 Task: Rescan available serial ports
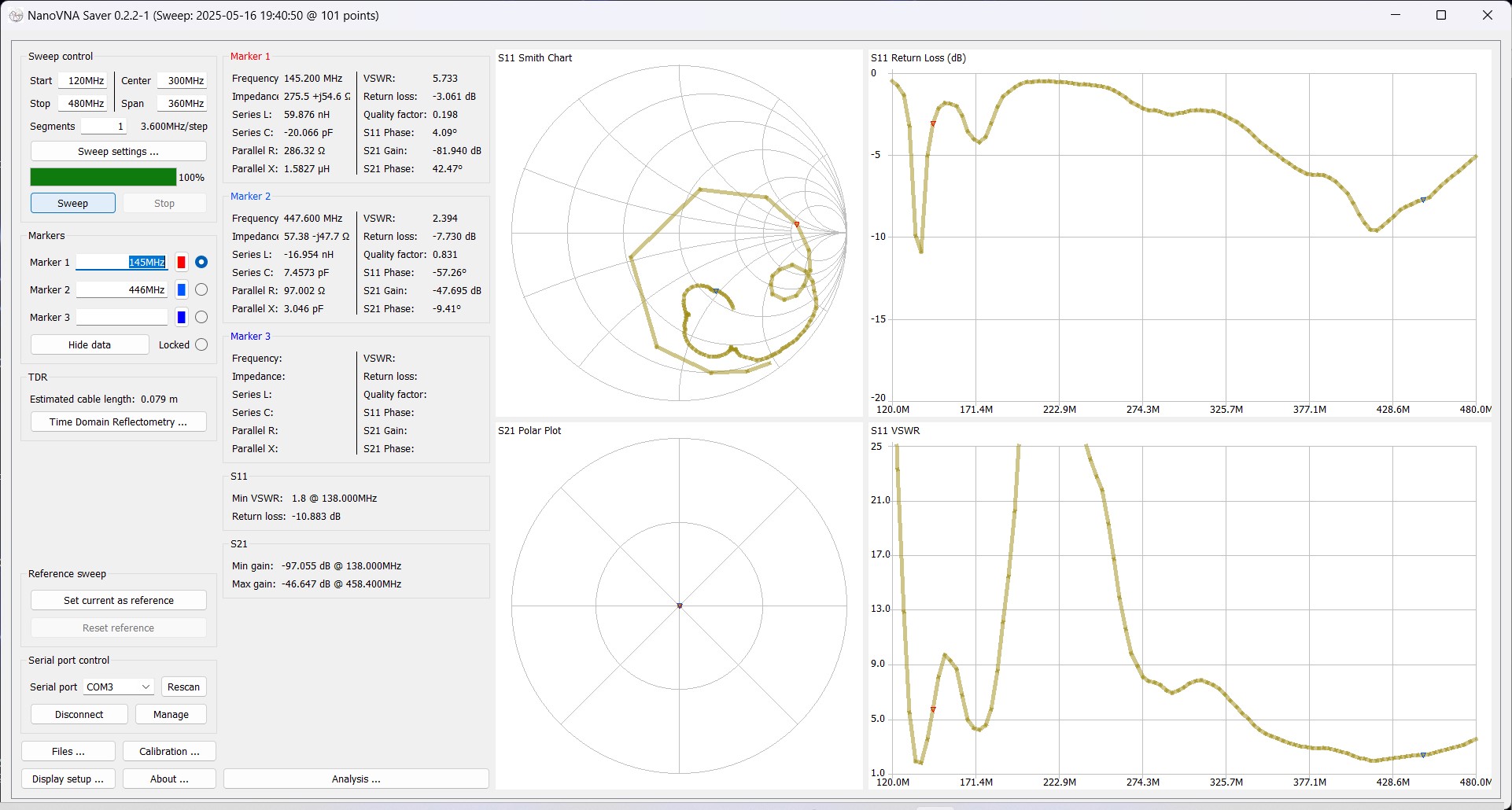pos(183,687)
